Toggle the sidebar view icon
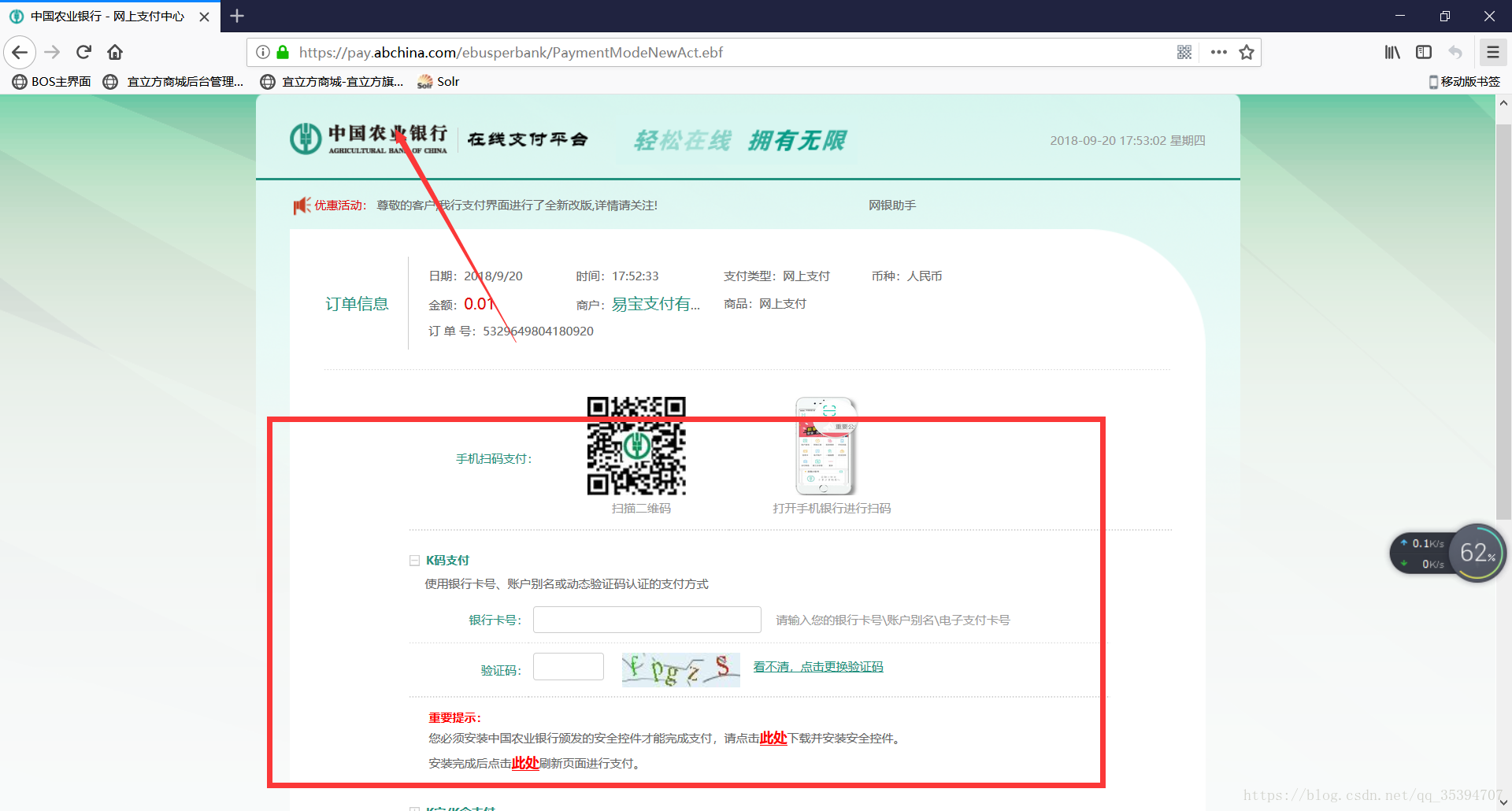 click(x=1424, y=52)
